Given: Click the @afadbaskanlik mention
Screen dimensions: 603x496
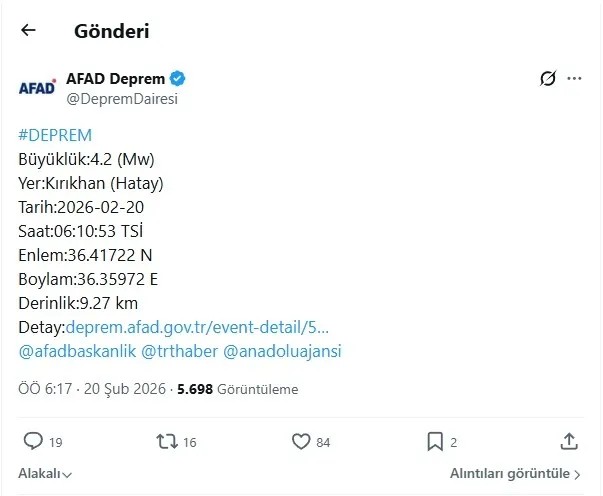Looking at the screenshot, I should click(77, 351).
